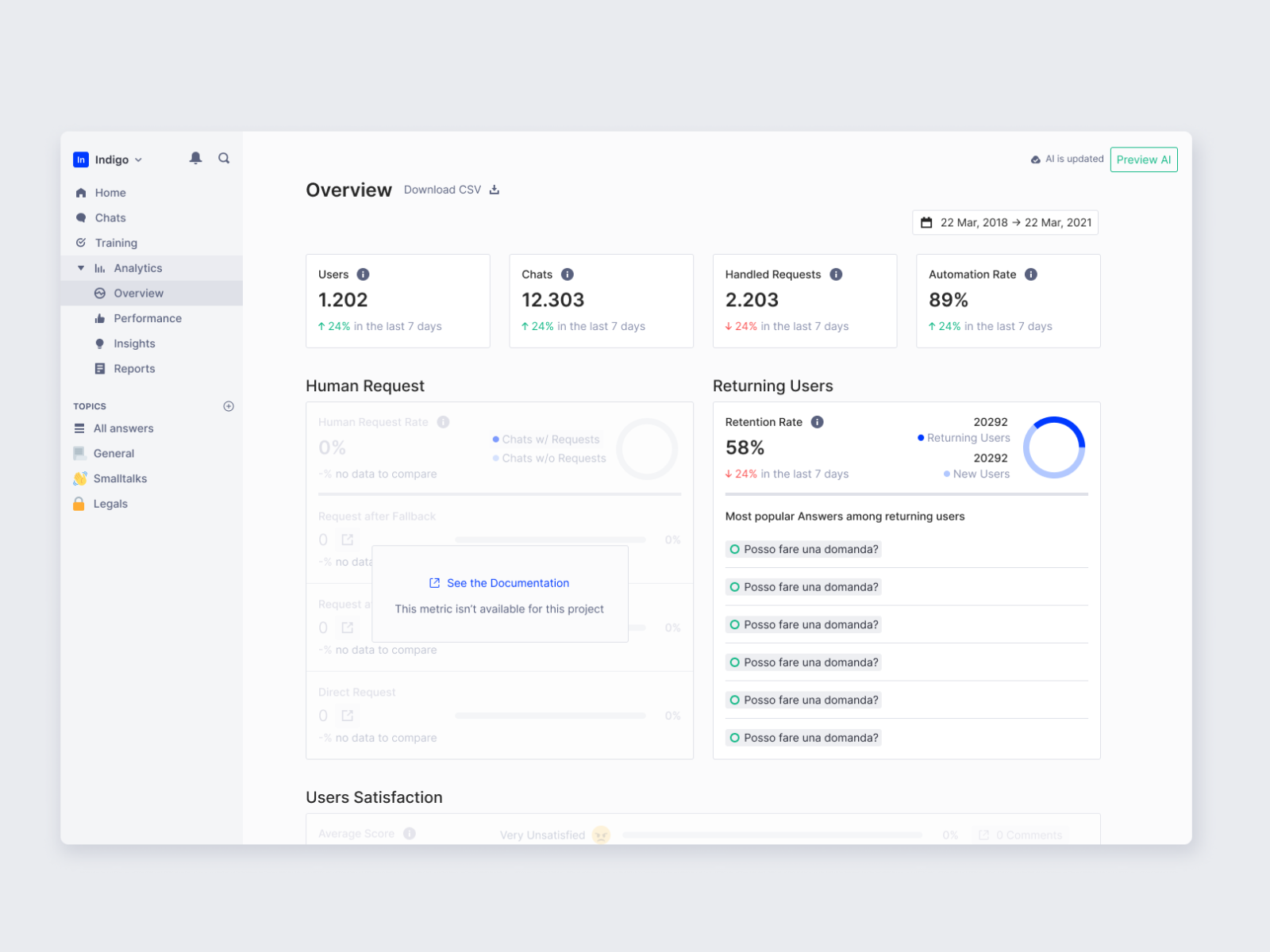Viewport: 1270px width, 952px height.
Task: Expand the Indigo project dropdown
Action: coord(138,159)
